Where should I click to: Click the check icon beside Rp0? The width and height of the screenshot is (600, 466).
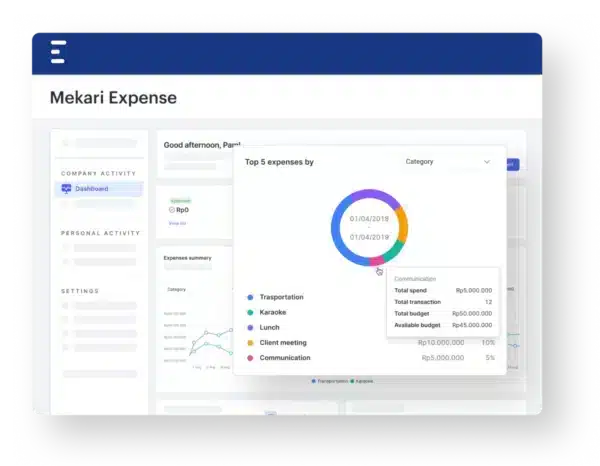[172, 210]
